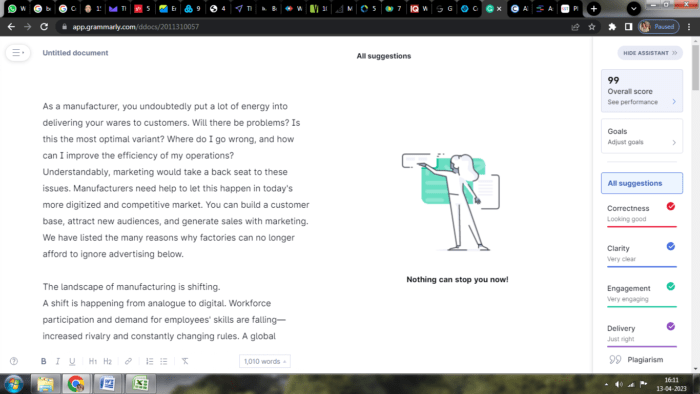The height and width of the screenshot is (394, 700).
Task: Expand See performance for overall score
Action: 642,102
